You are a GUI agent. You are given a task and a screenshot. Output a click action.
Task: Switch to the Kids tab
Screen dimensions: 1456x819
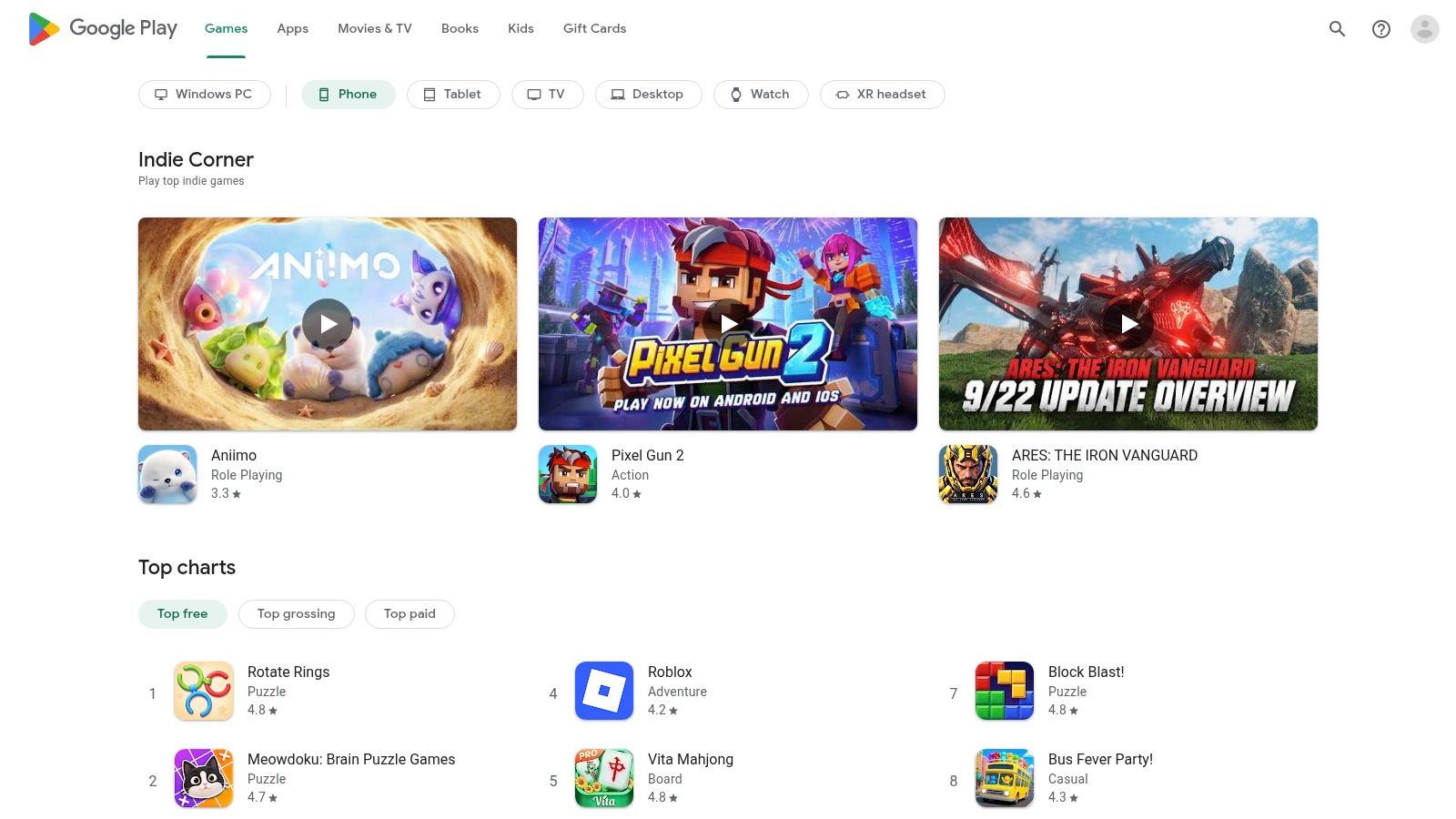tap(521, 29)
